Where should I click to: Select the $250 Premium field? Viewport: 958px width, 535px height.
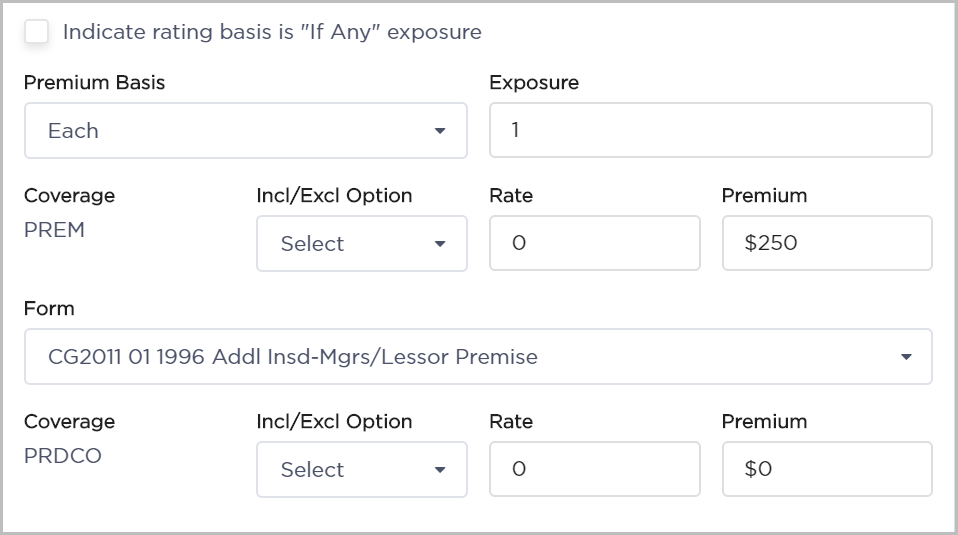pos(826,244)
